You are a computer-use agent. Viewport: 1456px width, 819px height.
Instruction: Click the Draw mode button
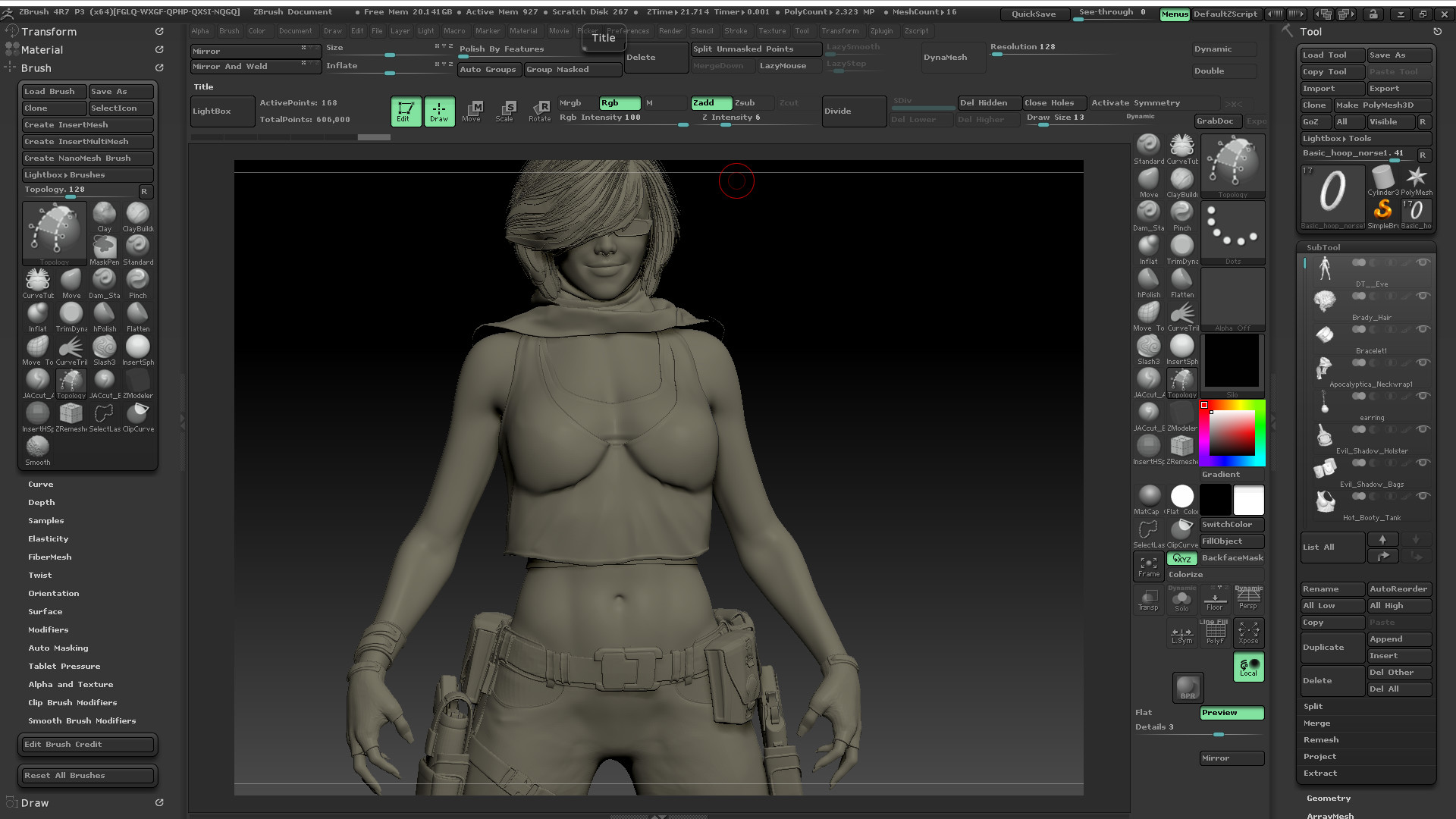[x=439, y=111]
